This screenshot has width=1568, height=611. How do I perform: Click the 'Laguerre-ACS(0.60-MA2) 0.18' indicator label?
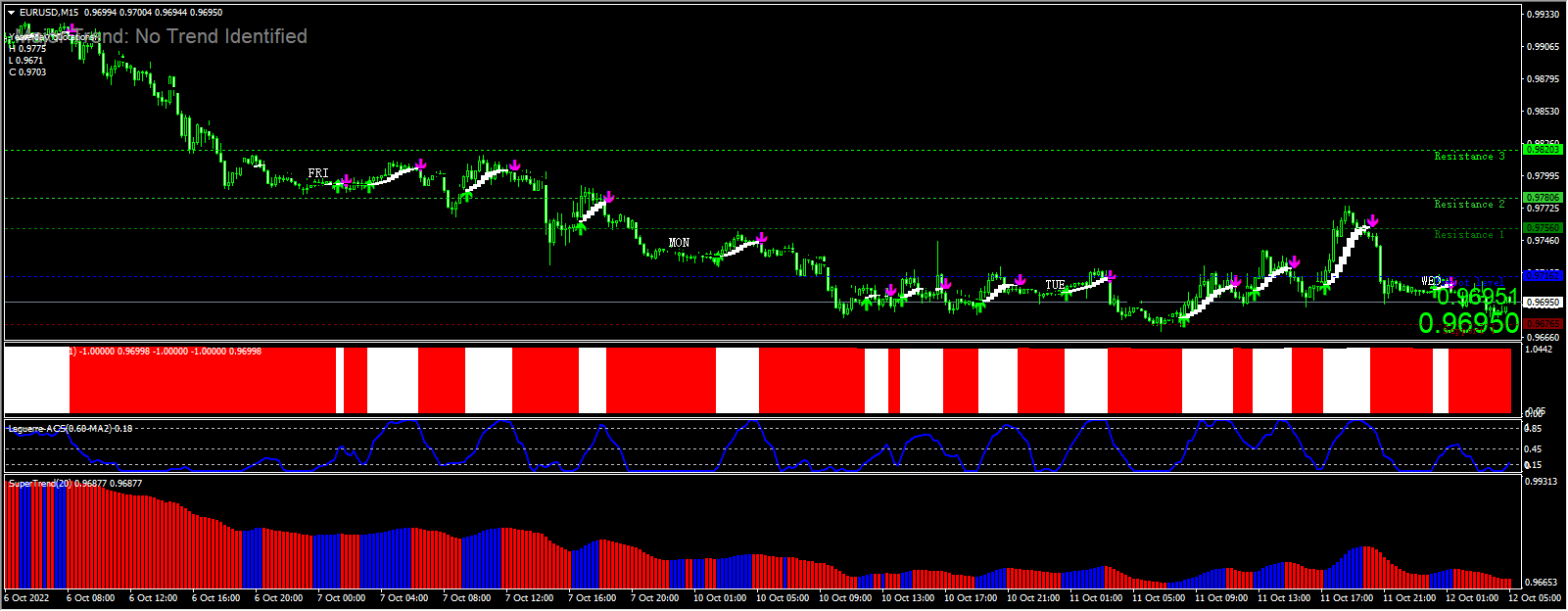[x=71, y=429]
